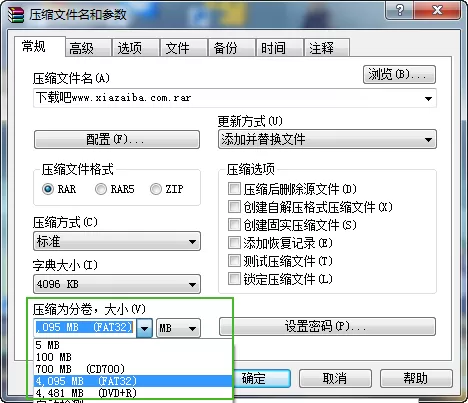Viewport: 468px width, 403px height.
Task: Switch to the 常规 tab
Action: coord(39,46)
